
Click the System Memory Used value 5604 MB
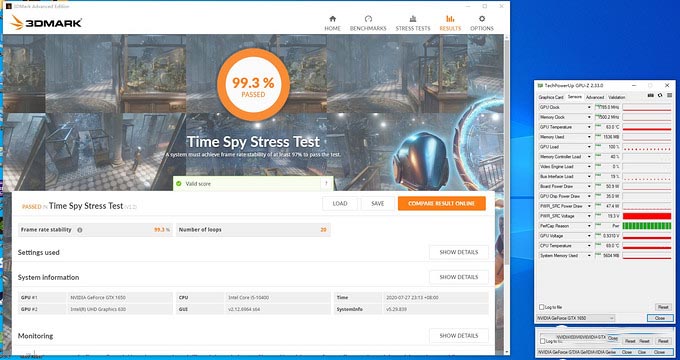[608, 256]
